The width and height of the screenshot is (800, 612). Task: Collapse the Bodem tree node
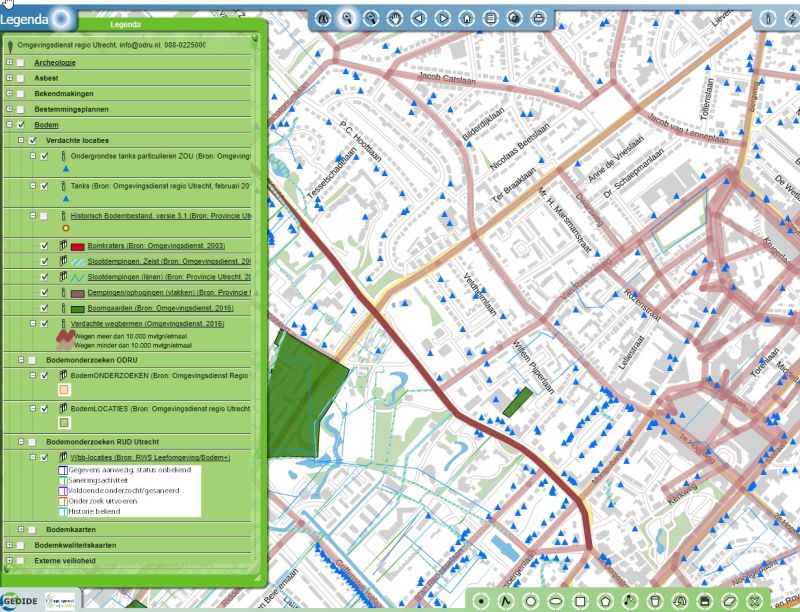coord(9,124)
